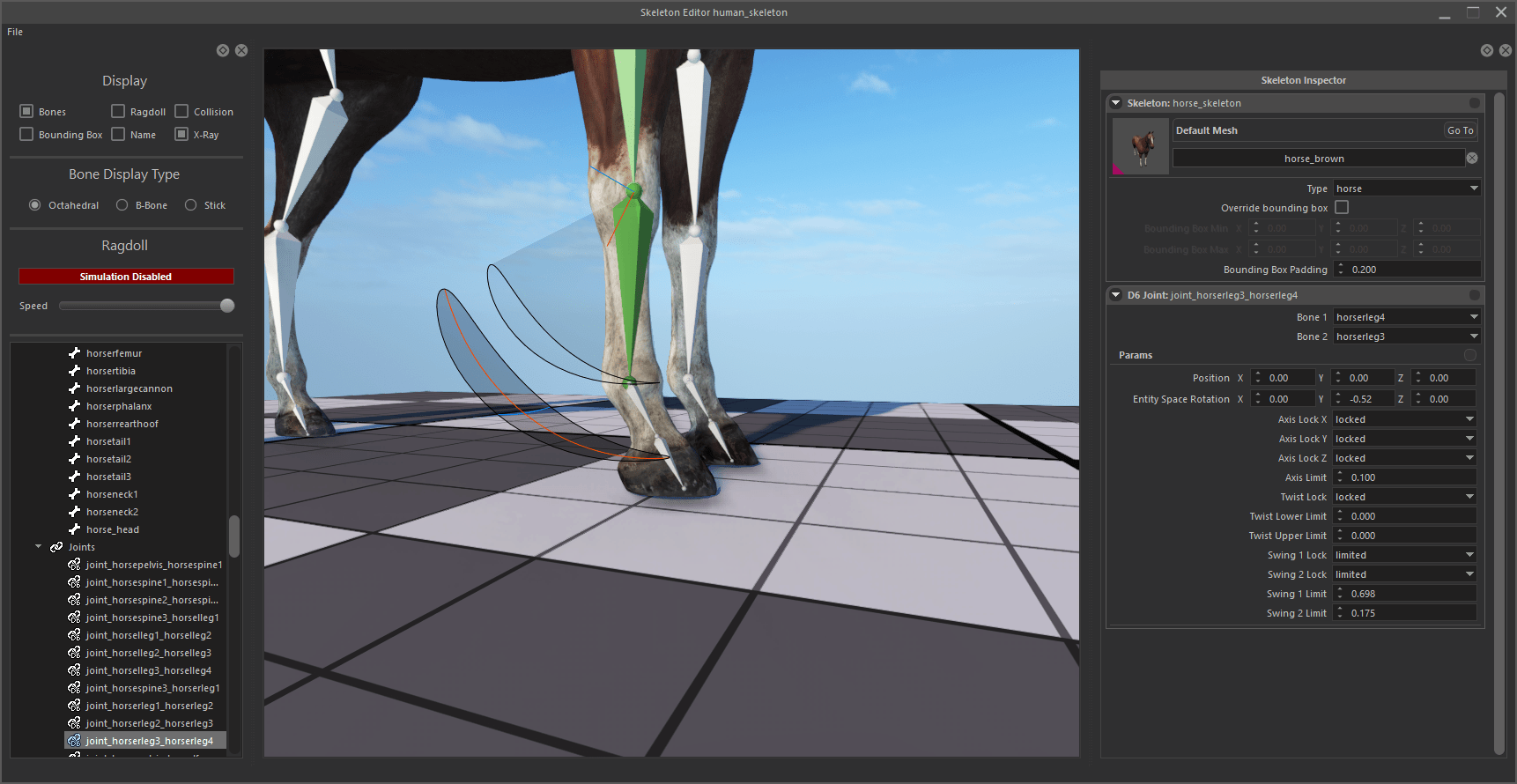The width and height of the screenshot is (1517, 784).
Task: Click the D6 icon of joint_horselleg3_horselleg4
Action: click(75, 670)
